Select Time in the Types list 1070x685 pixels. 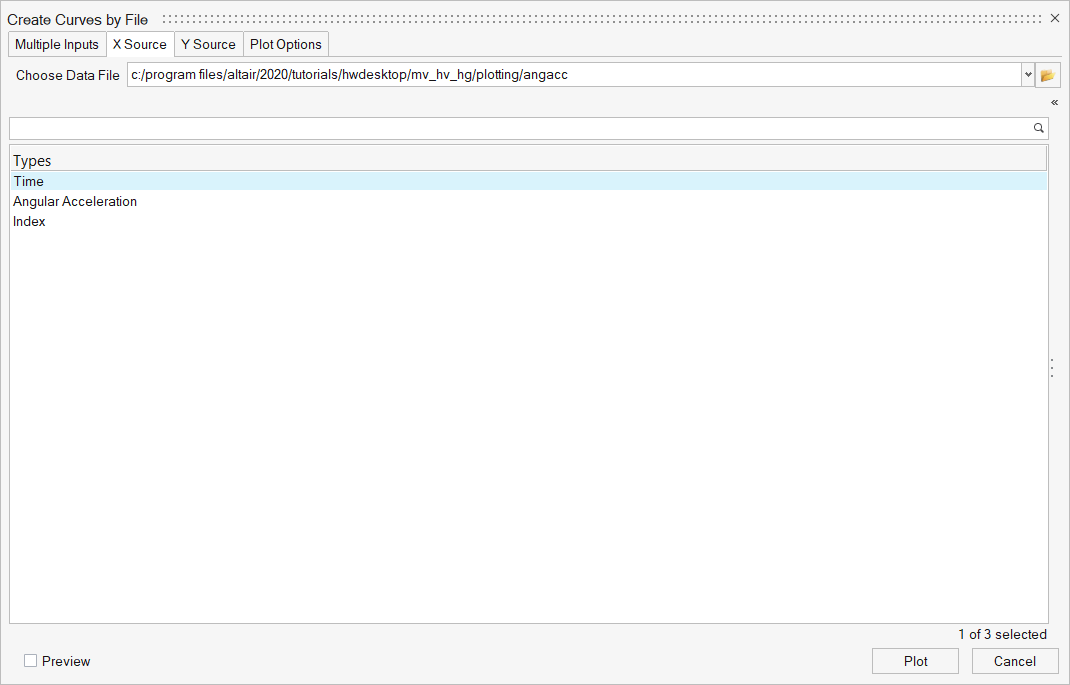click(x=29, y=181)
